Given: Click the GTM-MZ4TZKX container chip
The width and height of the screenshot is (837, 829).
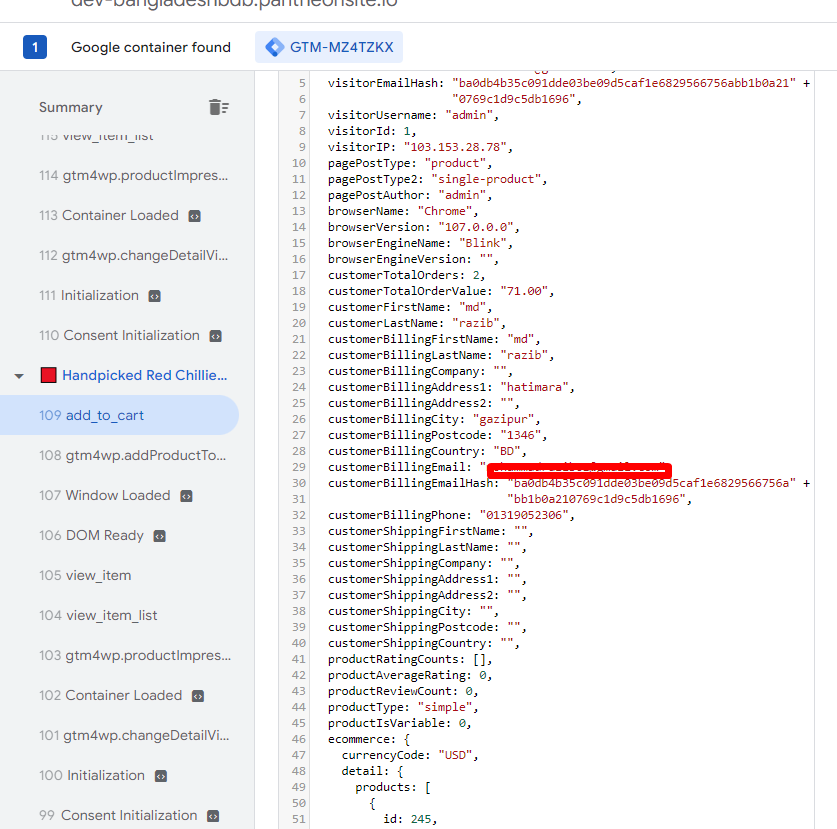Looking at the screenshot, I should (x=328, y=46).
